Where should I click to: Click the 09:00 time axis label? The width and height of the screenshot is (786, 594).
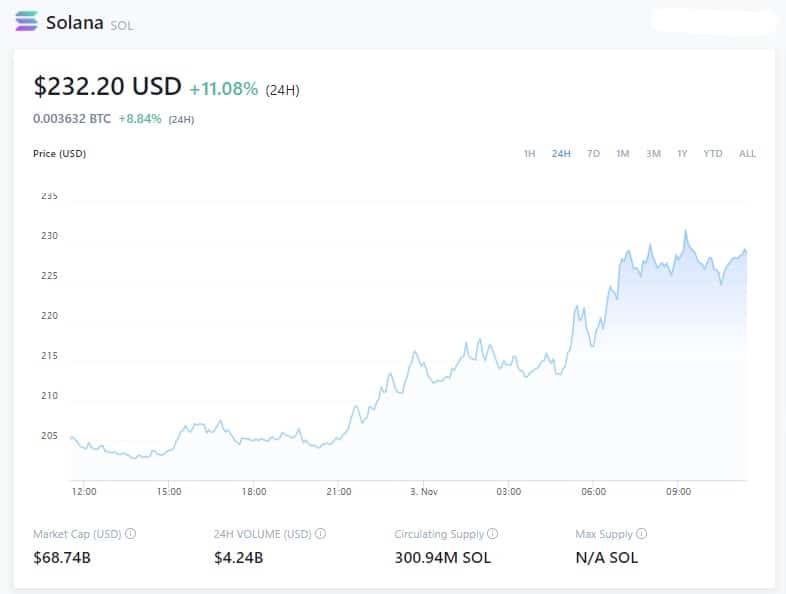(679, 492)
